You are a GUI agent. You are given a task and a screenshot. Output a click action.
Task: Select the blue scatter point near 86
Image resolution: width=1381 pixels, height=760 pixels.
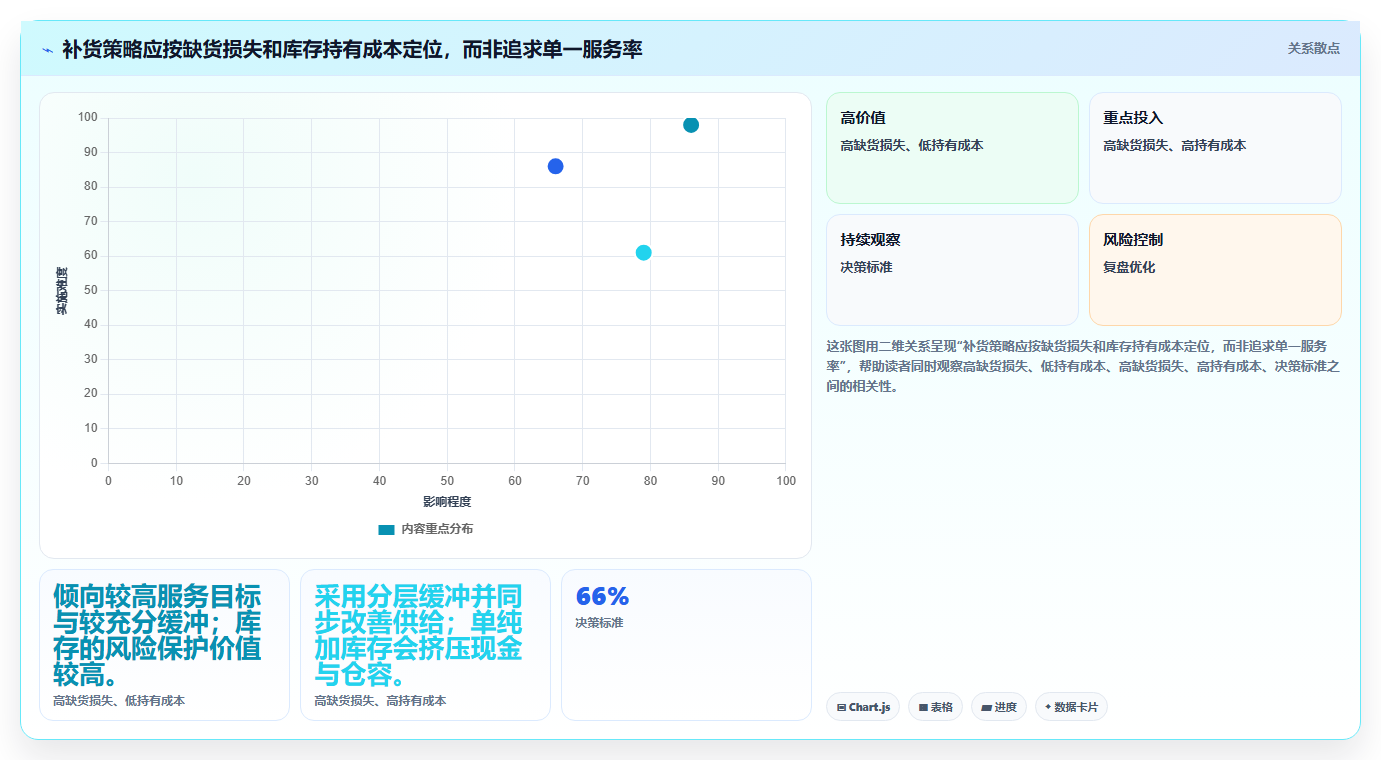pyautogui.click(x=555, y=166)
